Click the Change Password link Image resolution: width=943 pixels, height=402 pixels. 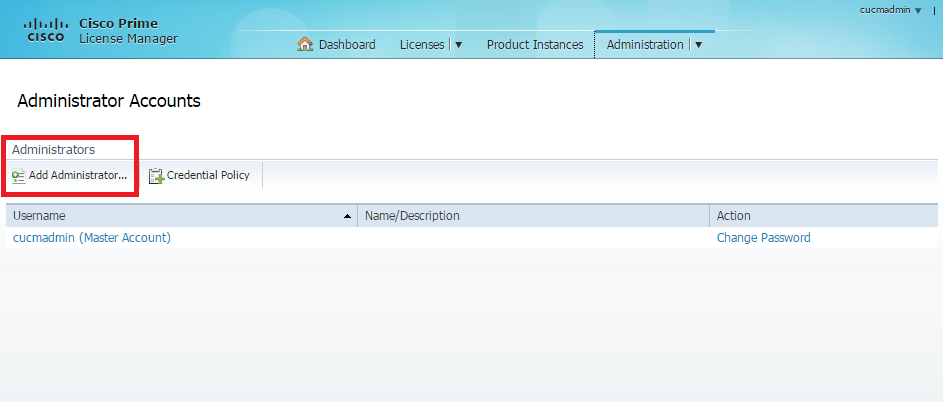coord(763,238)
